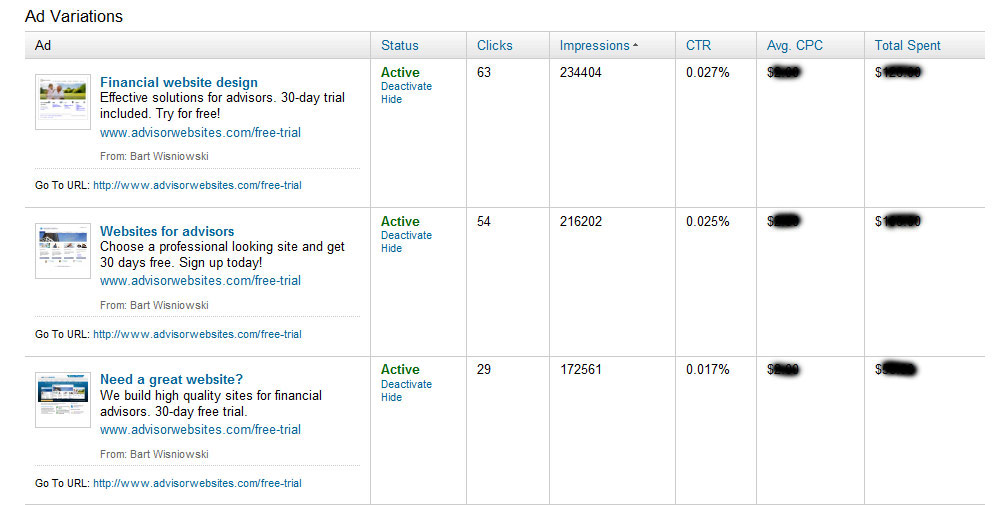
Task: Deactivate the Financial website design ad
Action: 406,86
